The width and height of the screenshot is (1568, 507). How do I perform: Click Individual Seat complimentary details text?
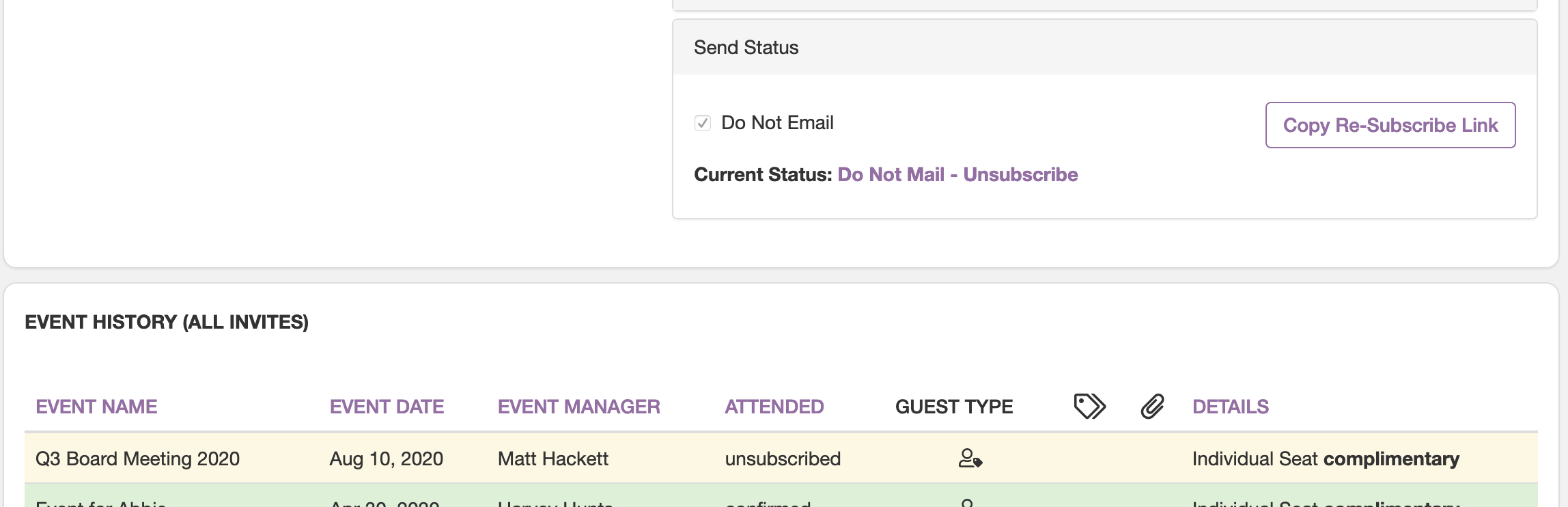(1326, 458)
